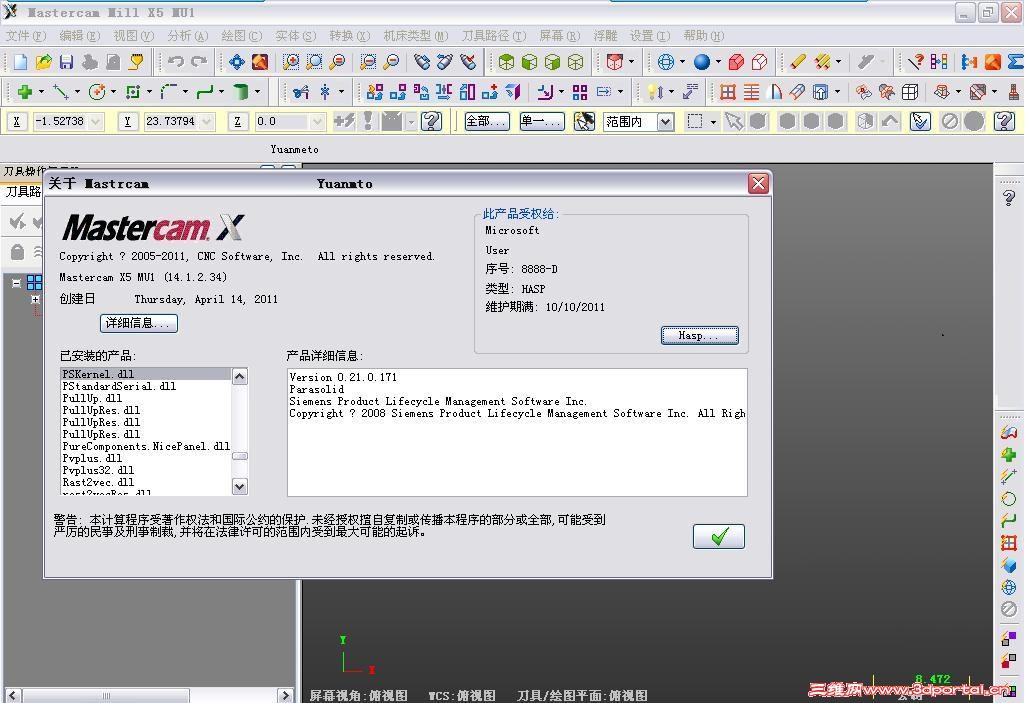Click the Repaint brush icon

[260, 62]
